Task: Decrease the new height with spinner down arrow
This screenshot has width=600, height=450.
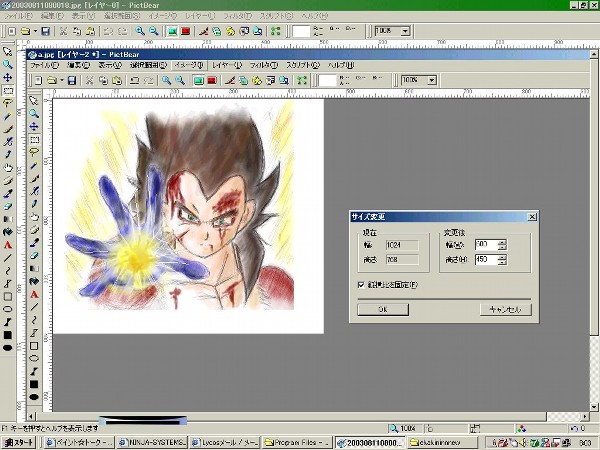Action: coord(501,263)
